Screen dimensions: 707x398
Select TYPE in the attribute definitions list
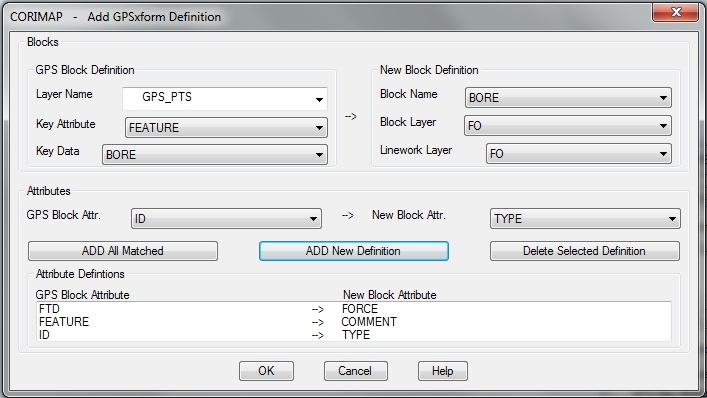click(x=356, y=335)
